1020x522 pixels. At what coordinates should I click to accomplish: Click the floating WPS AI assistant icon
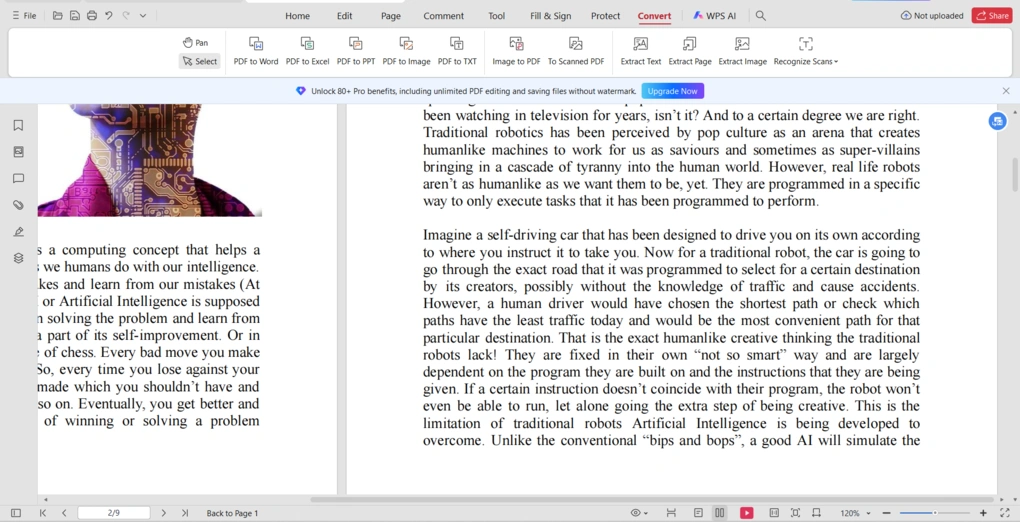click(x=997, y=121)
